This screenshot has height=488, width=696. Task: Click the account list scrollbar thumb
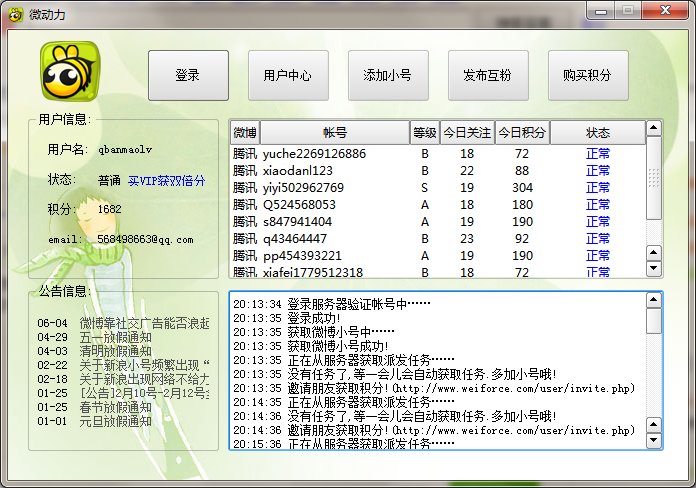(x=654, y=178)
